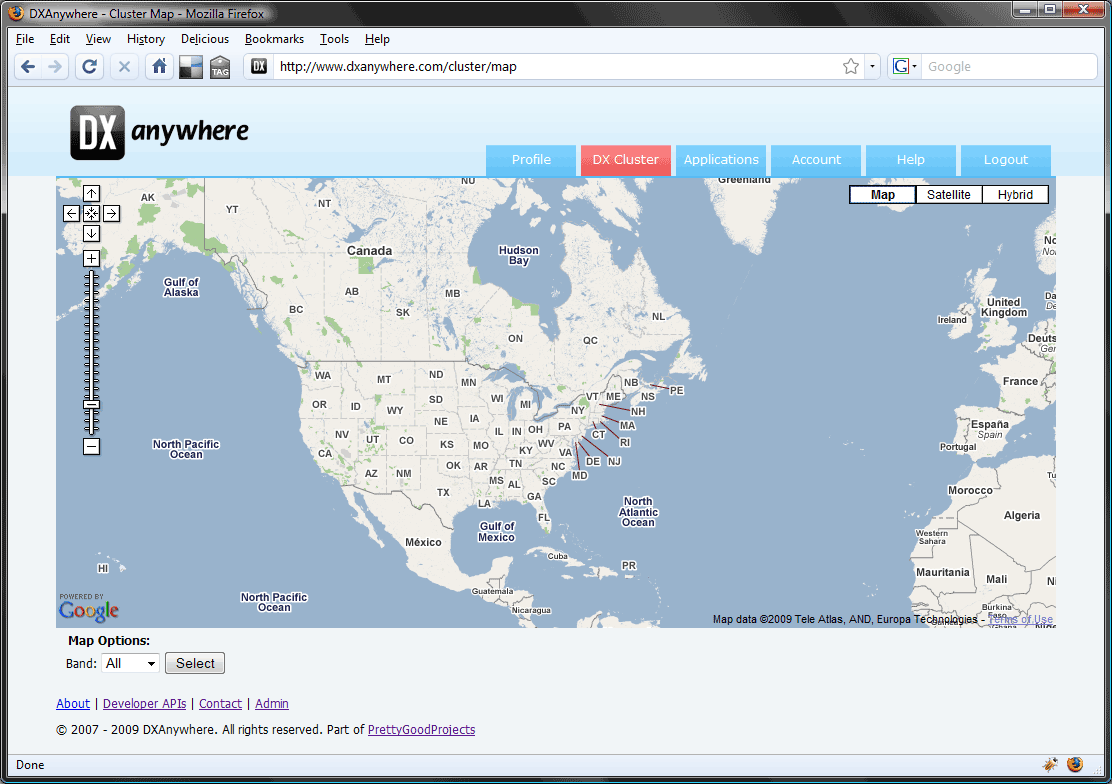Switch to the Applications tab
1112x784 pixels.
pos(721,160)
